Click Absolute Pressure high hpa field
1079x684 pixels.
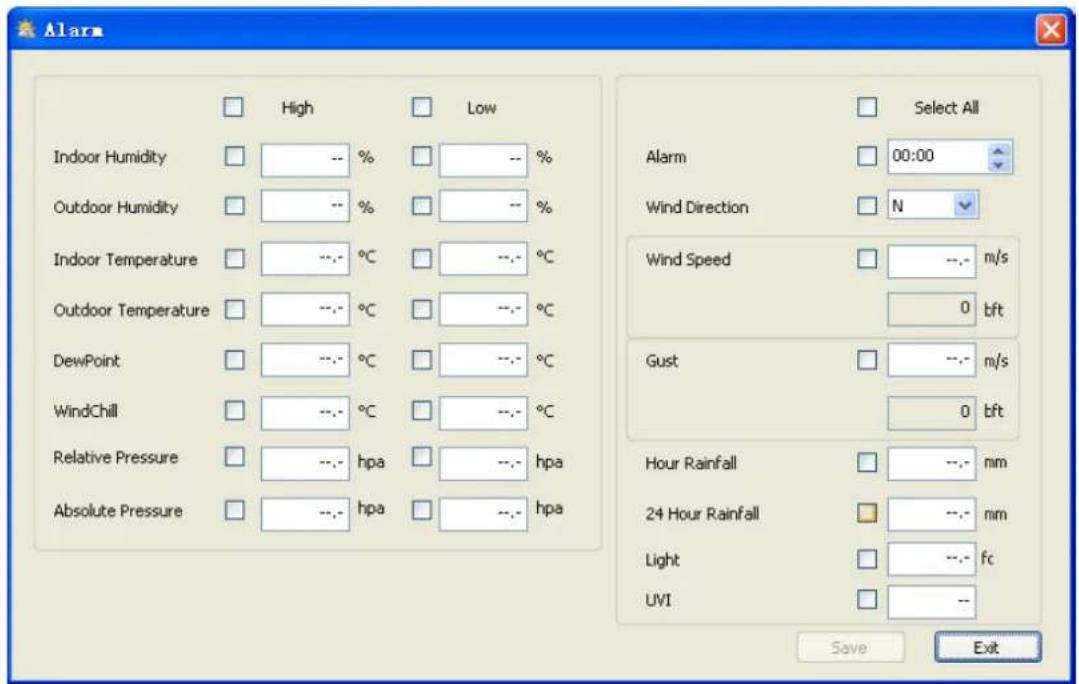[x=305, y=514]
